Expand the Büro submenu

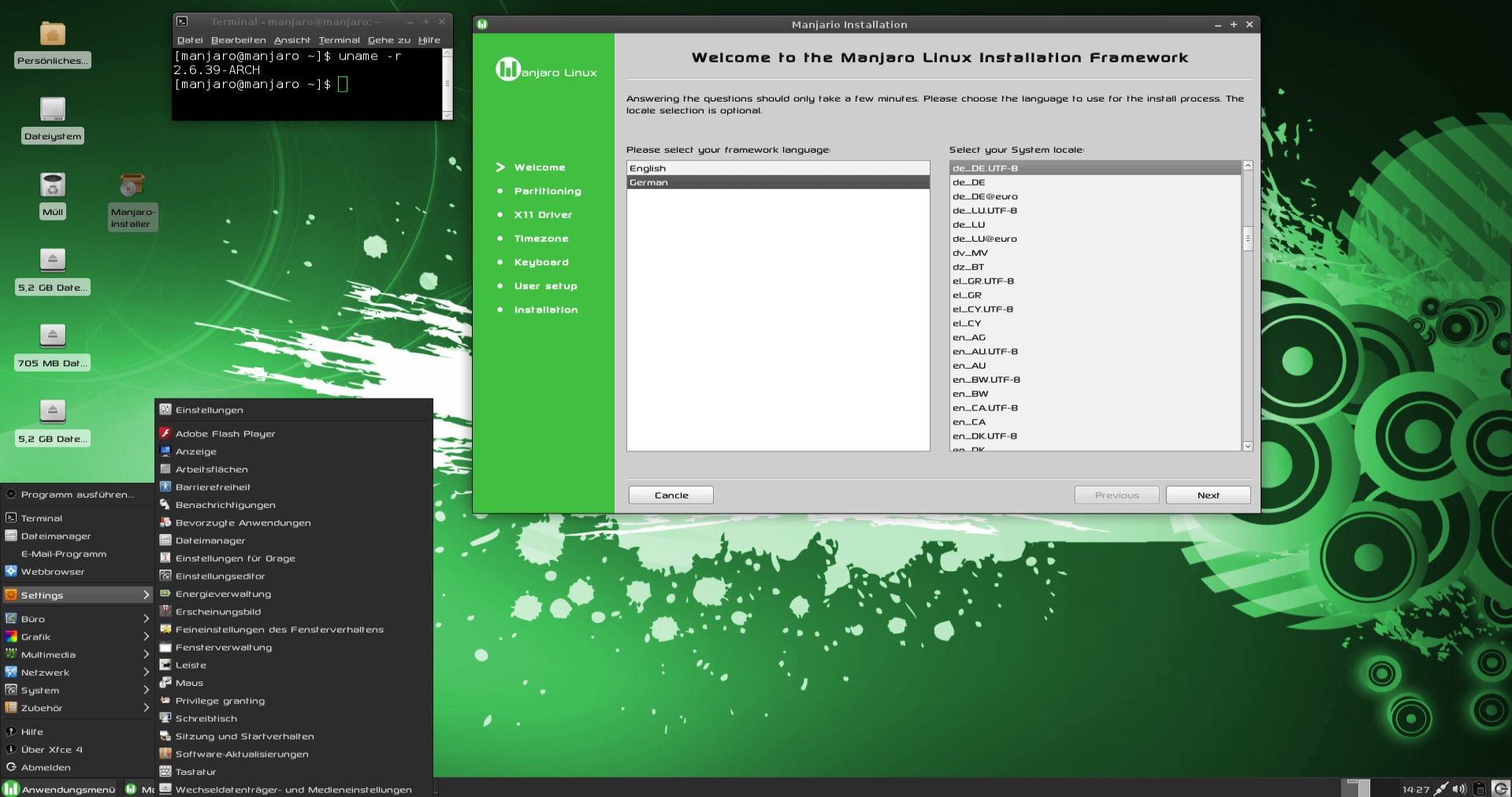(x=76, y=619)
